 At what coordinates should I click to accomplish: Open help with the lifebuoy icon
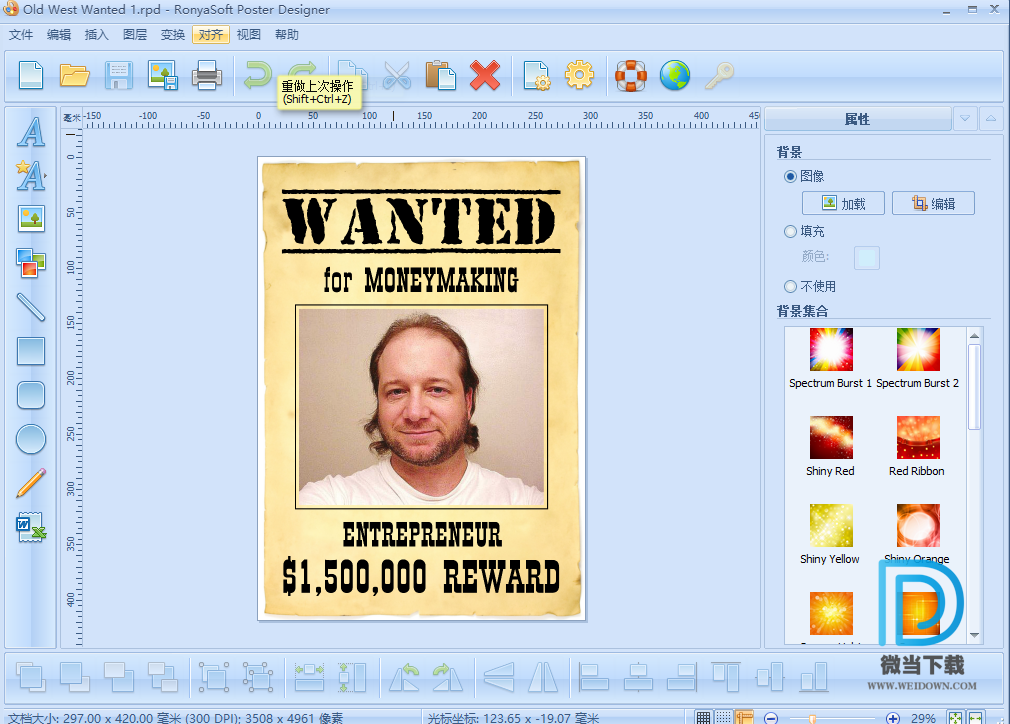(x=631, y=75)
